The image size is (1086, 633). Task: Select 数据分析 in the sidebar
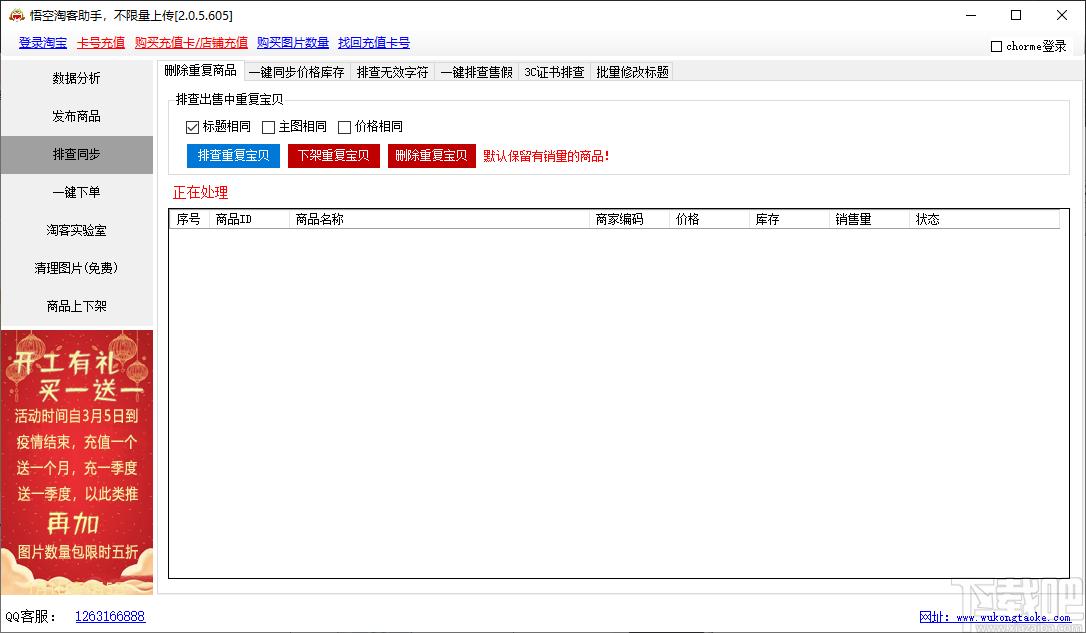click(x=77, y=78)
